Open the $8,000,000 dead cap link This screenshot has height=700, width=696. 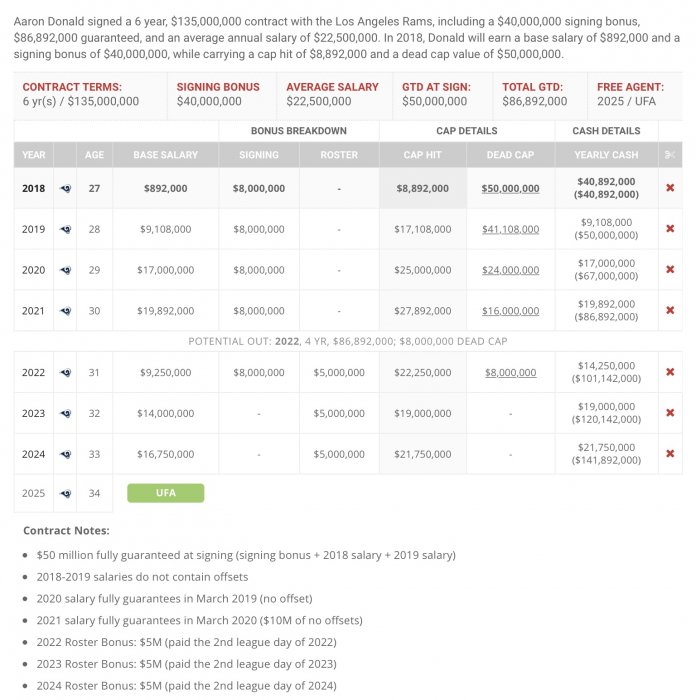point(510,372)
